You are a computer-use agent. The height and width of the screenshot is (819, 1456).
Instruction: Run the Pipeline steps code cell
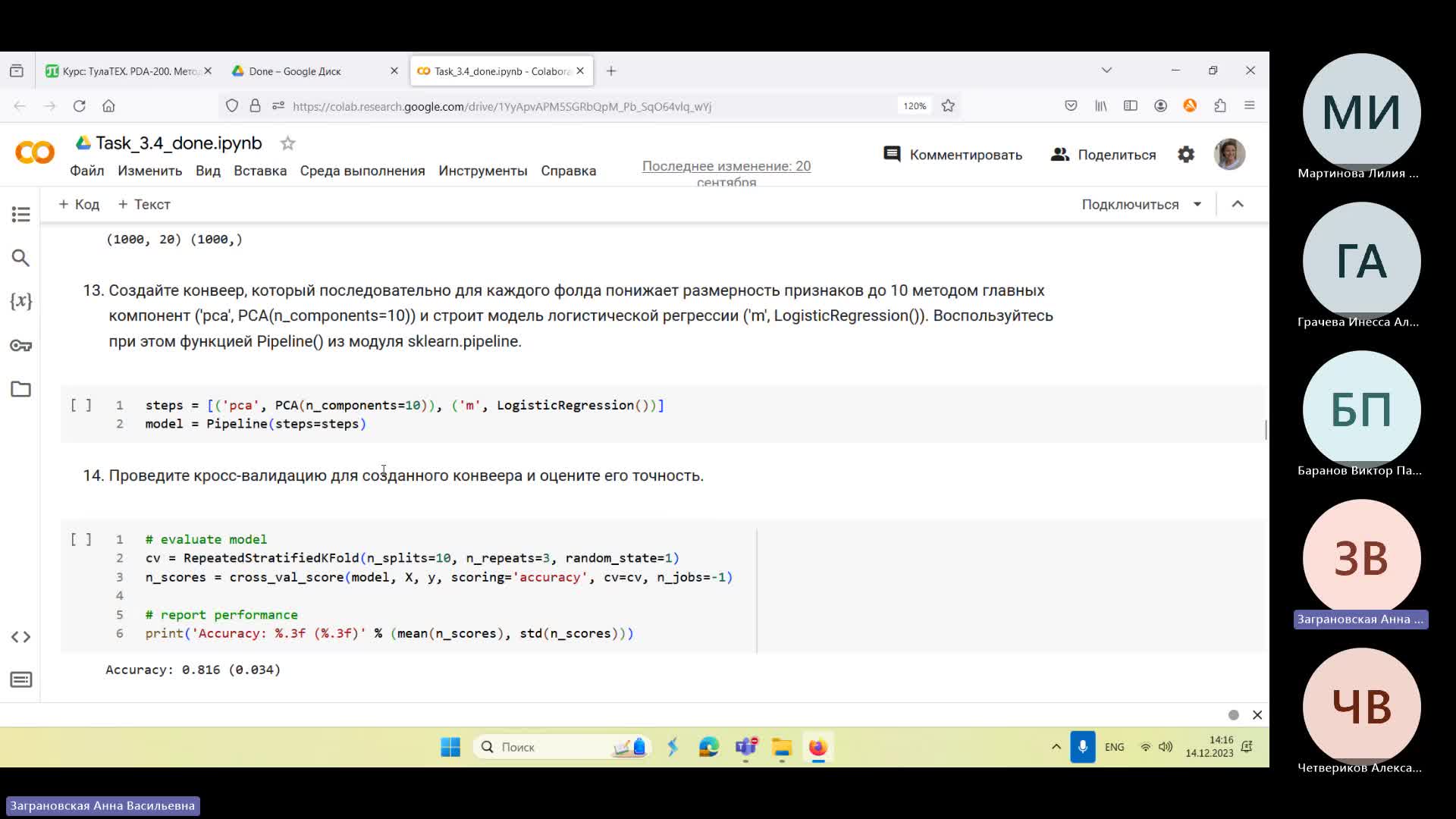[81, 405]
